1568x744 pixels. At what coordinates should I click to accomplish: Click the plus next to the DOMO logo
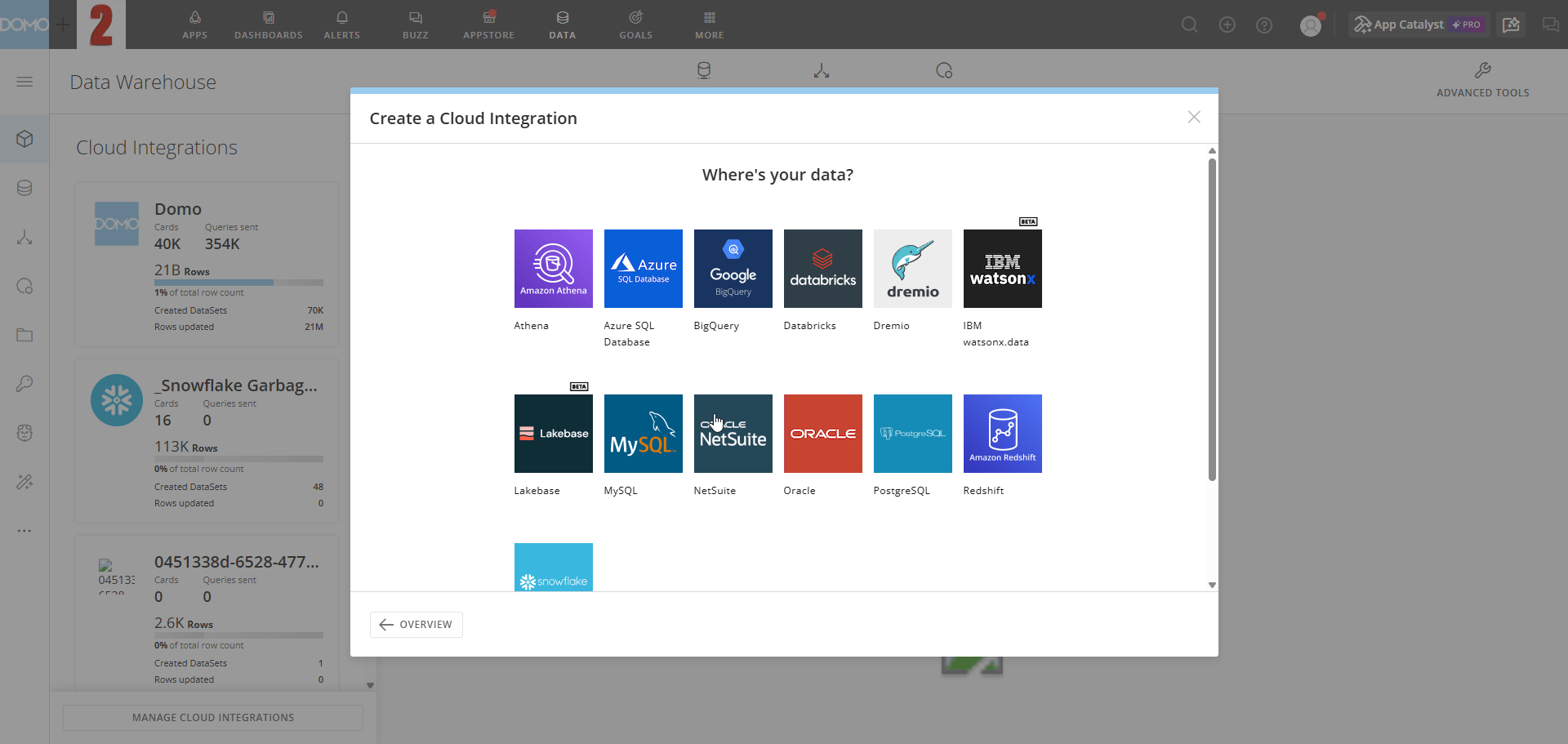point(63,25)
